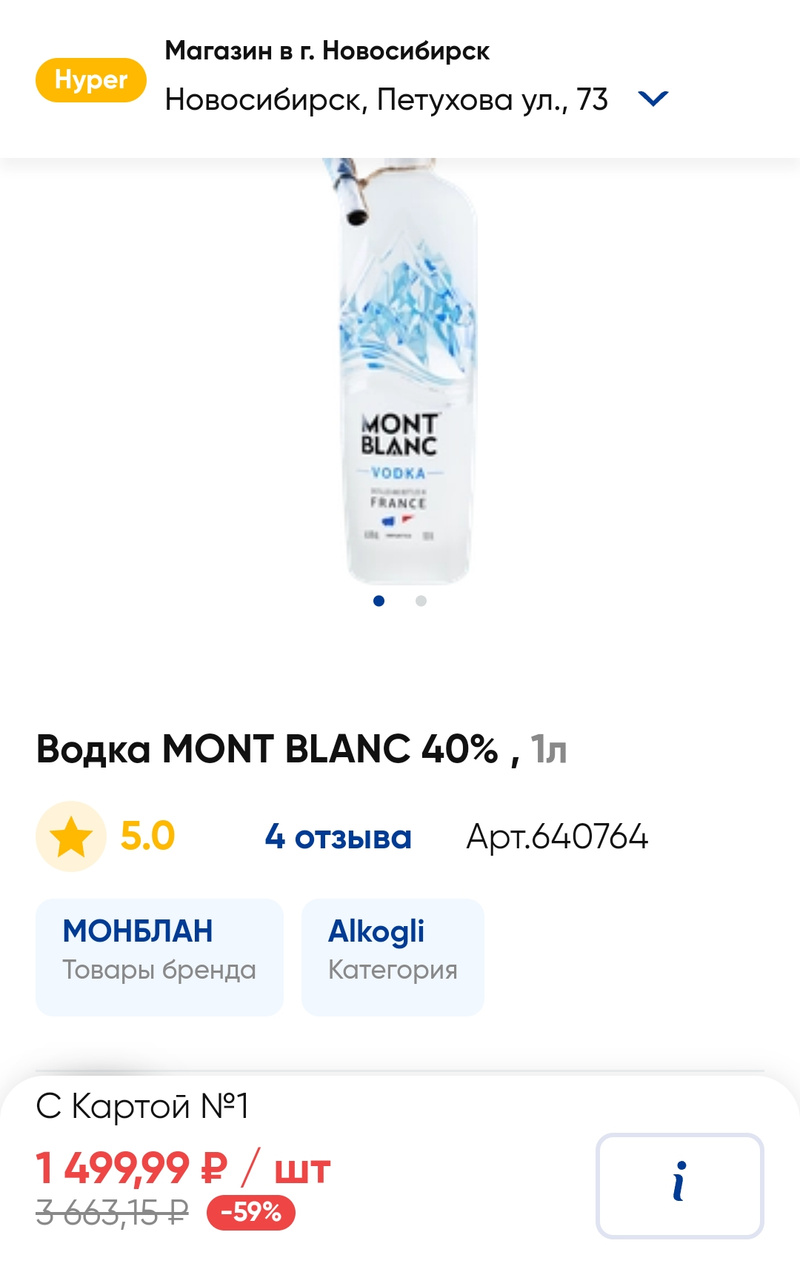Select the first image carousel dot
Image resolution: width=800 pixels, height=1267 pixels.
[x=379, y=601]
